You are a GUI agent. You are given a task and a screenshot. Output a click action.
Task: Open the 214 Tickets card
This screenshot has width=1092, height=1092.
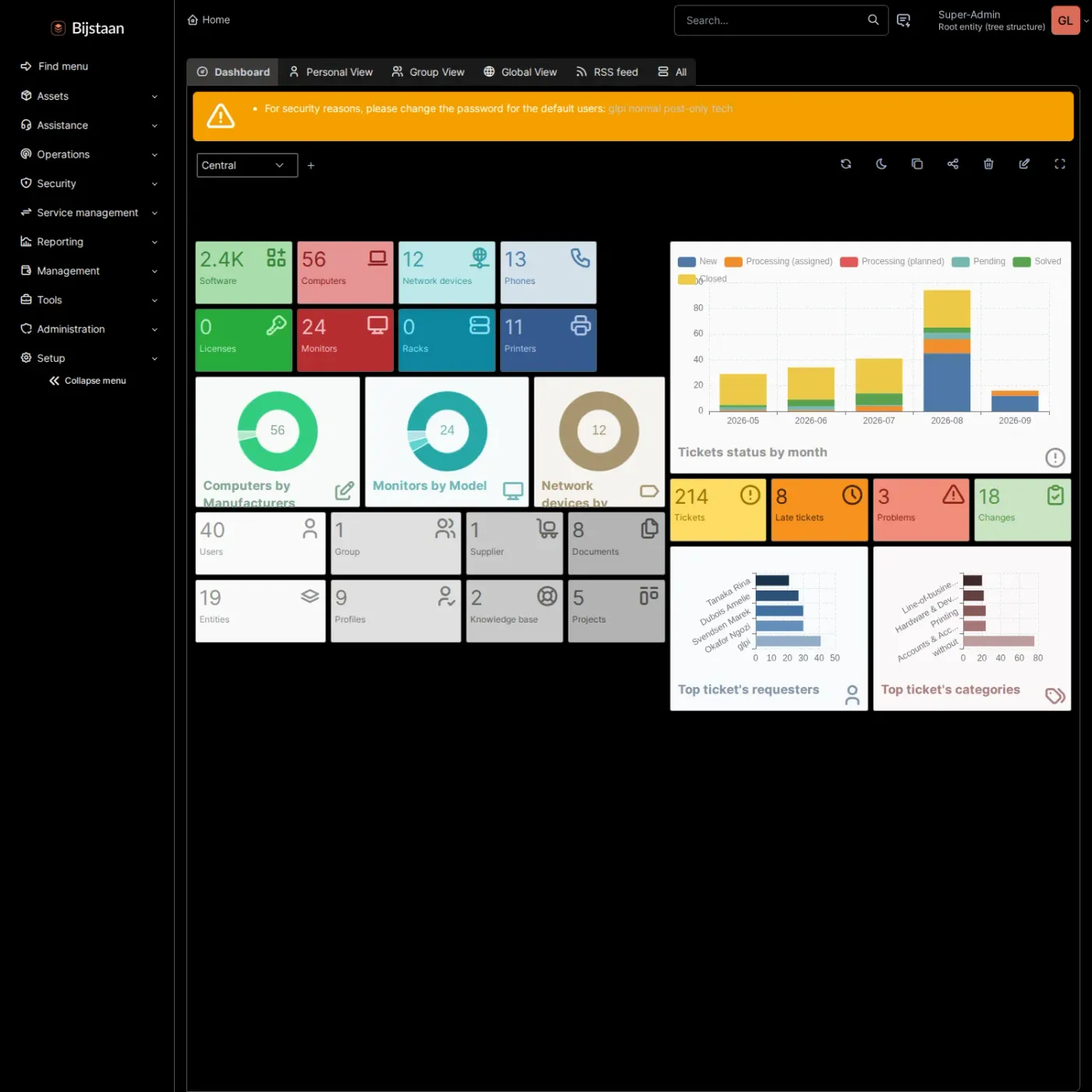[718, 509]
